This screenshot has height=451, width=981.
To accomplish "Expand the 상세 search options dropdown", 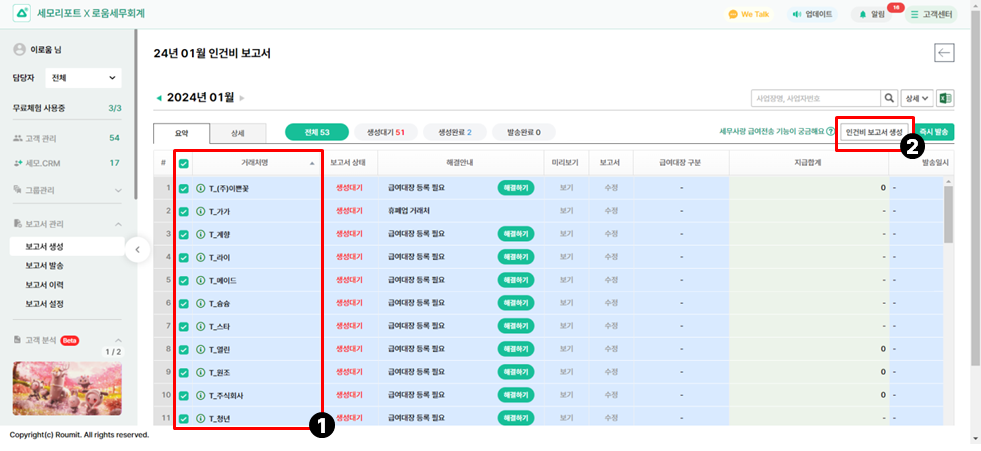I will coord(918,98).
